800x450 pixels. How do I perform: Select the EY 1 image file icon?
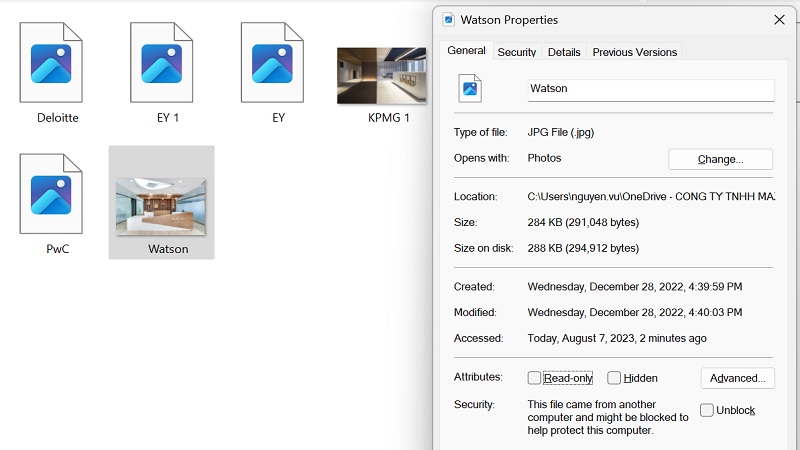pos(162,62)
